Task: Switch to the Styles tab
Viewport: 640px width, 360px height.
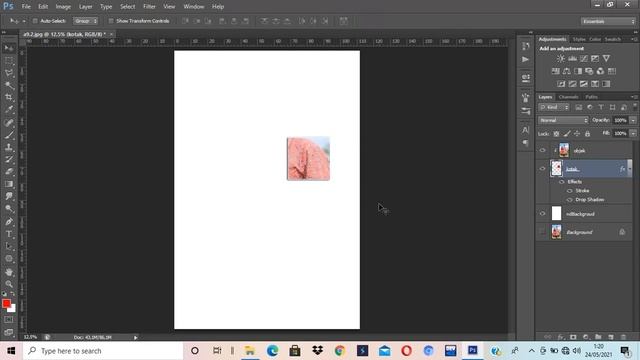Action: 579,39
